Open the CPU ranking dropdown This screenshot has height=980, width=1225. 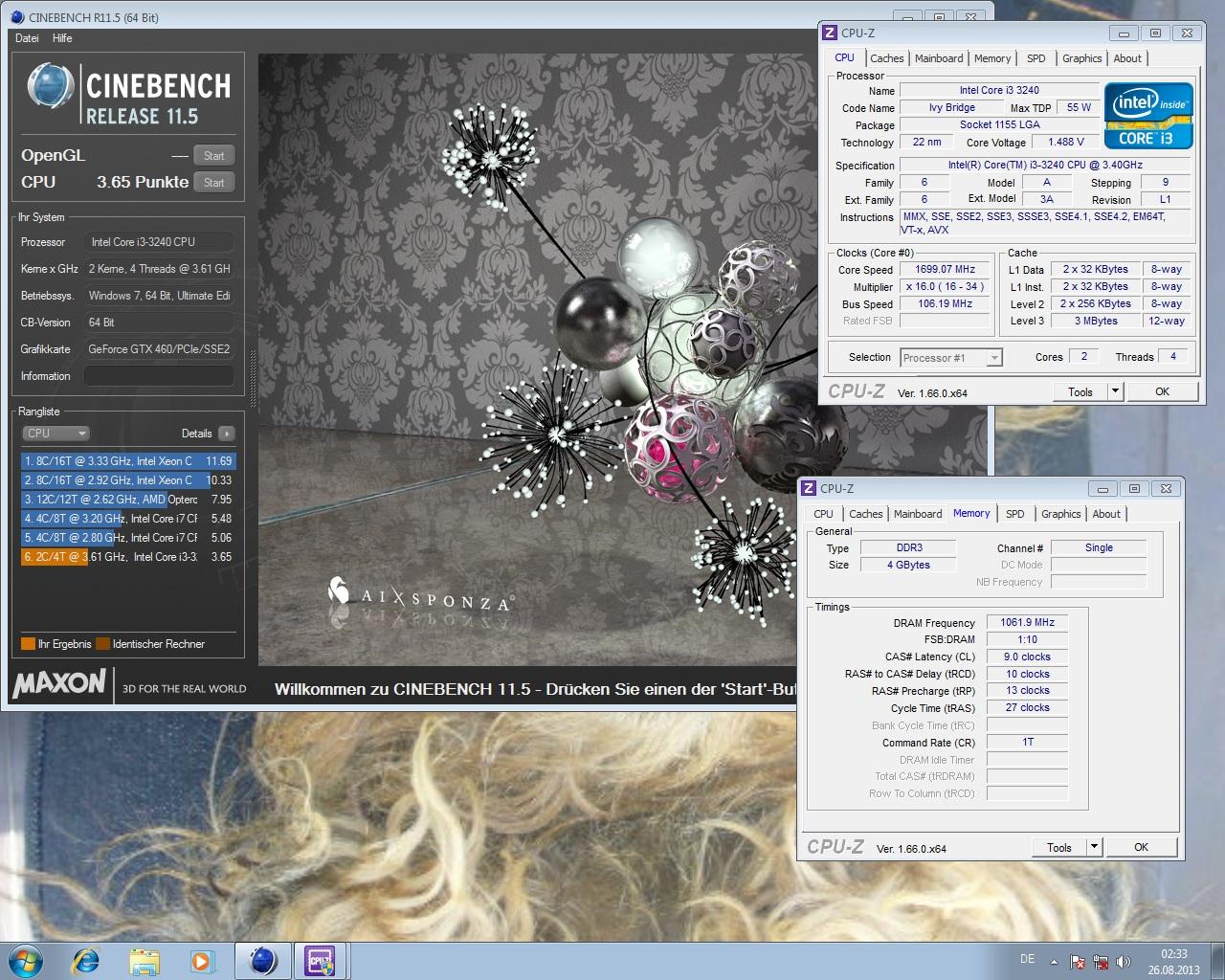point(56,434)
